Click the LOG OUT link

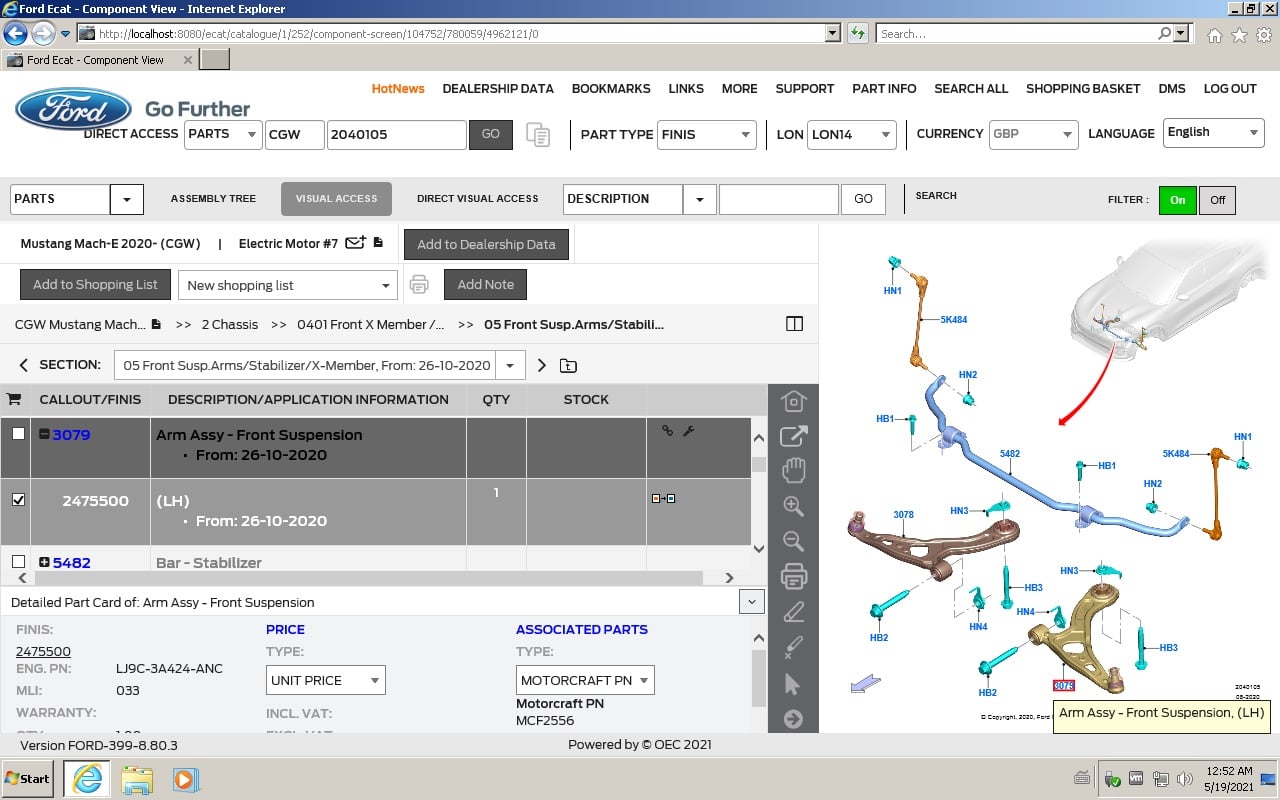click(1230, 88)
